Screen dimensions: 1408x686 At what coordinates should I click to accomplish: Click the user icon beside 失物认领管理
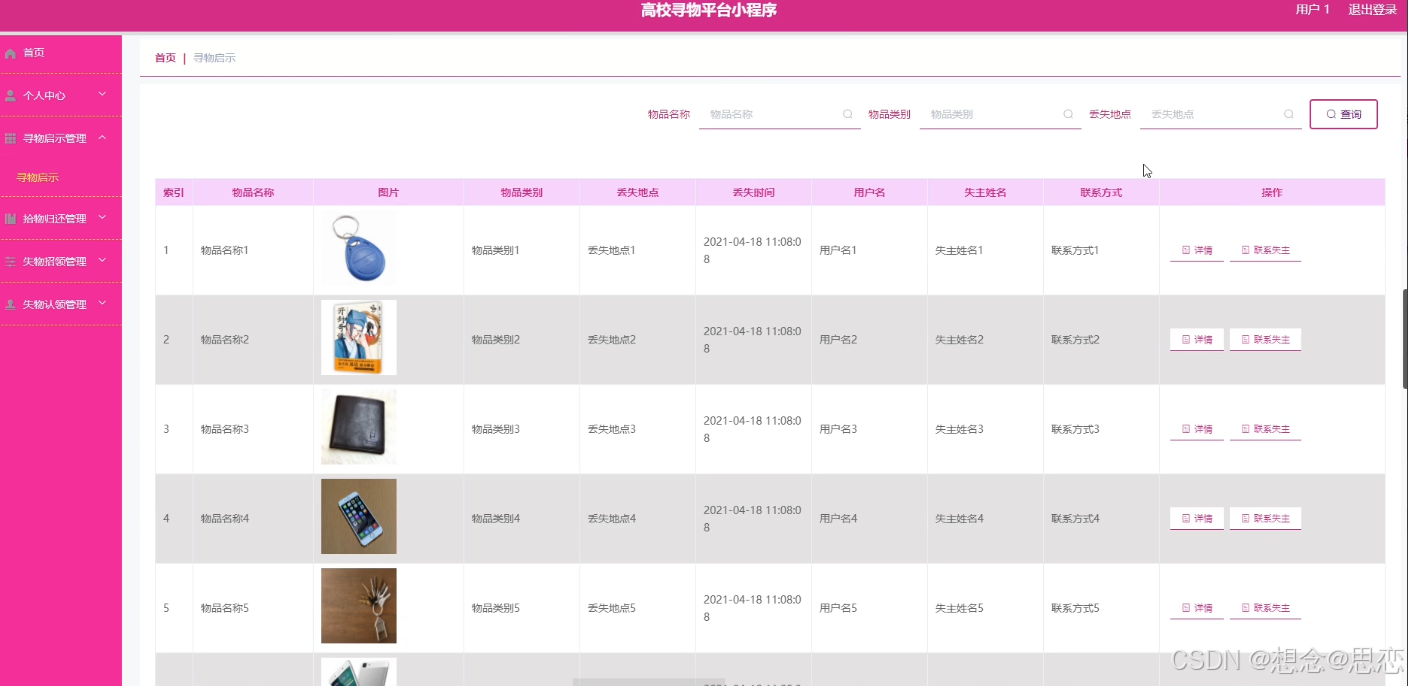pyautogui.click(x=10, y=305)
